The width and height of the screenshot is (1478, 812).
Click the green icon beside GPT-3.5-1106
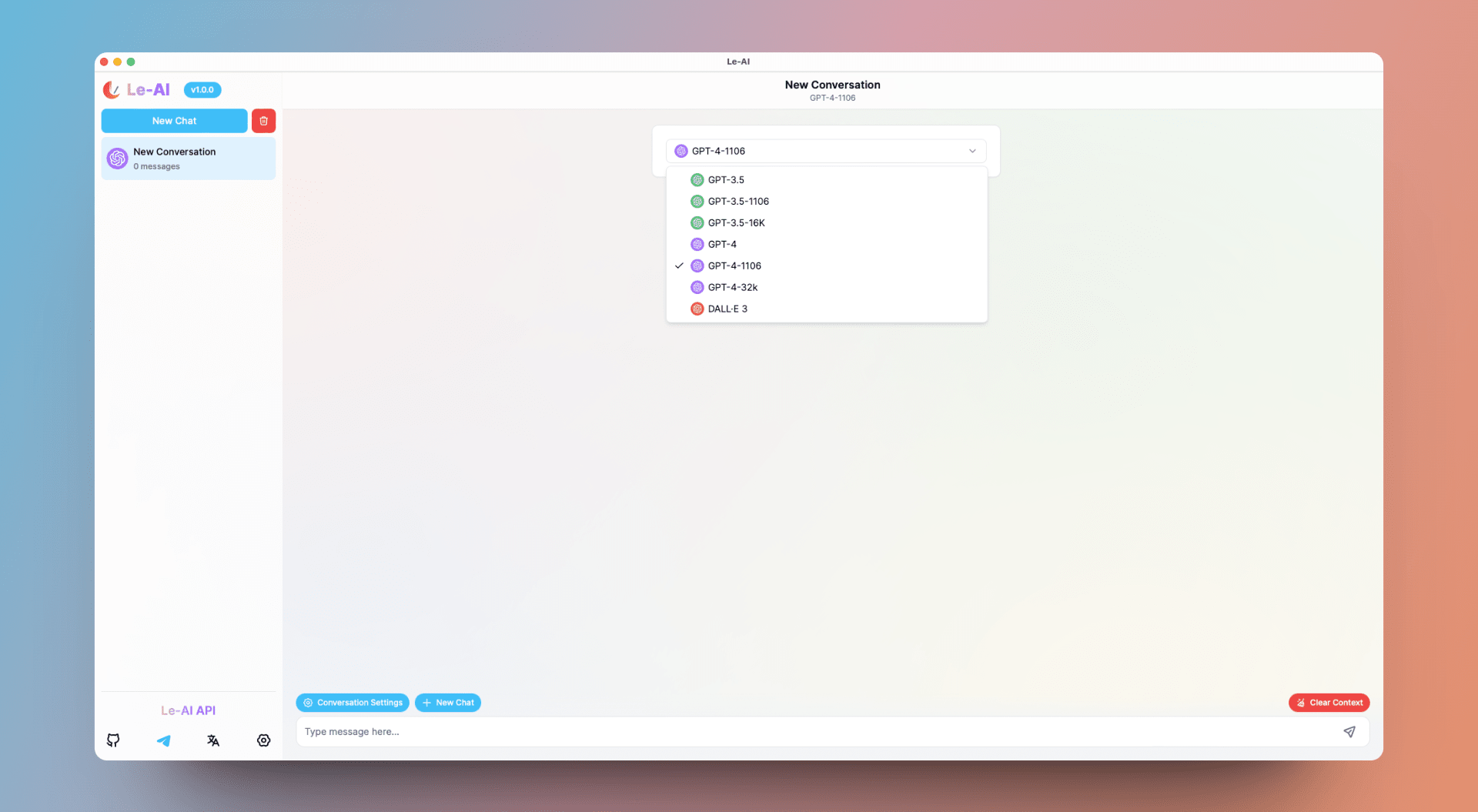click(697, 202)
